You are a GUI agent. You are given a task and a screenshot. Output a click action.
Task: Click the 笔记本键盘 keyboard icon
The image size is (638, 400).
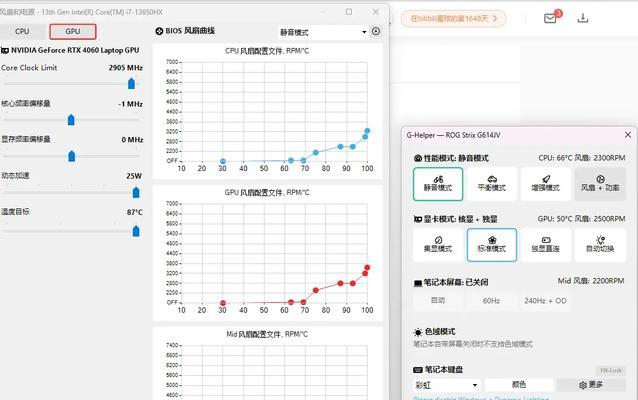pyautogui.click(x=418, y=370)
